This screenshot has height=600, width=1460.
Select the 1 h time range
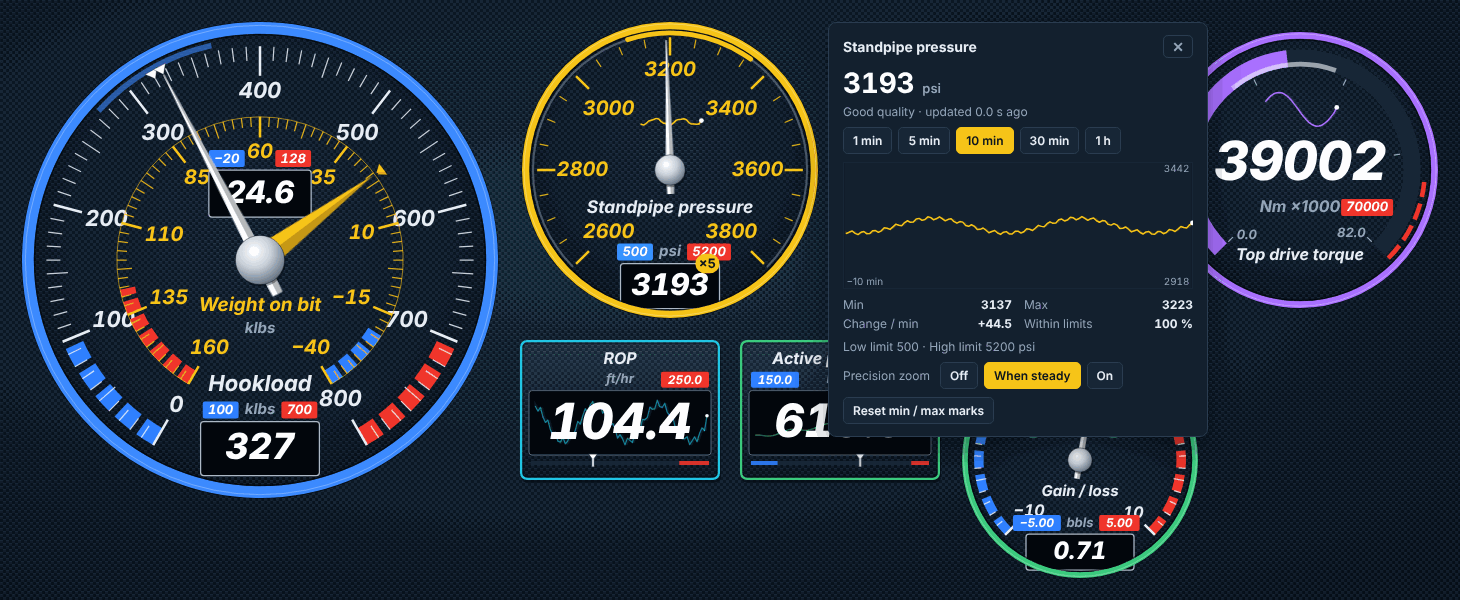point(1103,141)
